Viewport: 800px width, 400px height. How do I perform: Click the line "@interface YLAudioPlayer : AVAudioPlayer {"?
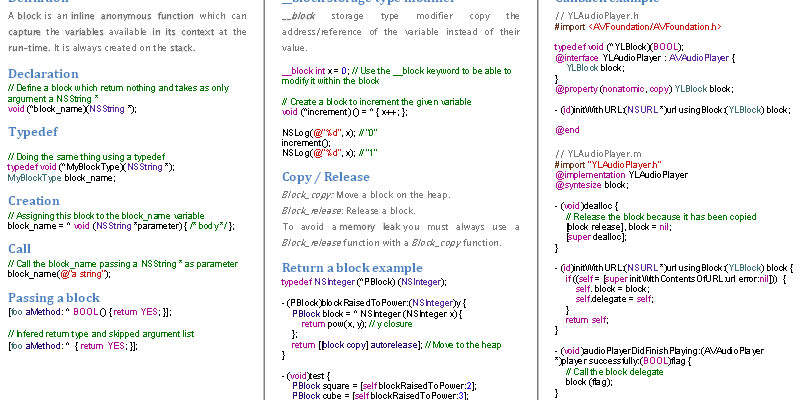(x=645, y=58)
